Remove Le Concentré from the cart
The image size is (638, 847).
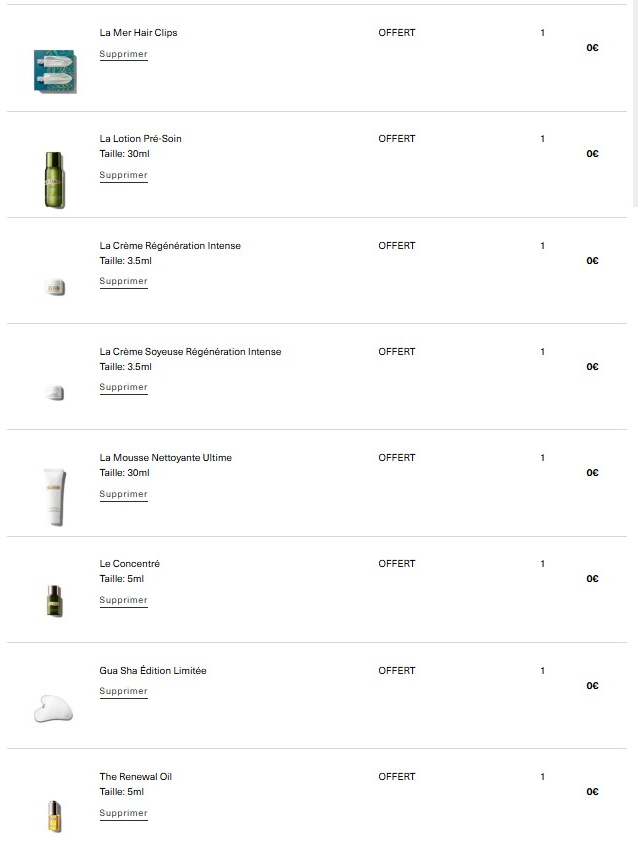coord(123,600)
